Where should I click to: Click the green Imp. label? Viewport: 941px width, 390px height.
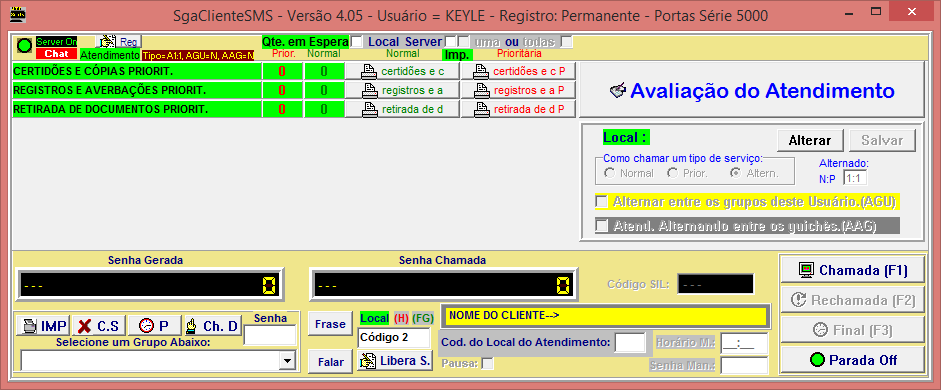[x=457, y=55]
